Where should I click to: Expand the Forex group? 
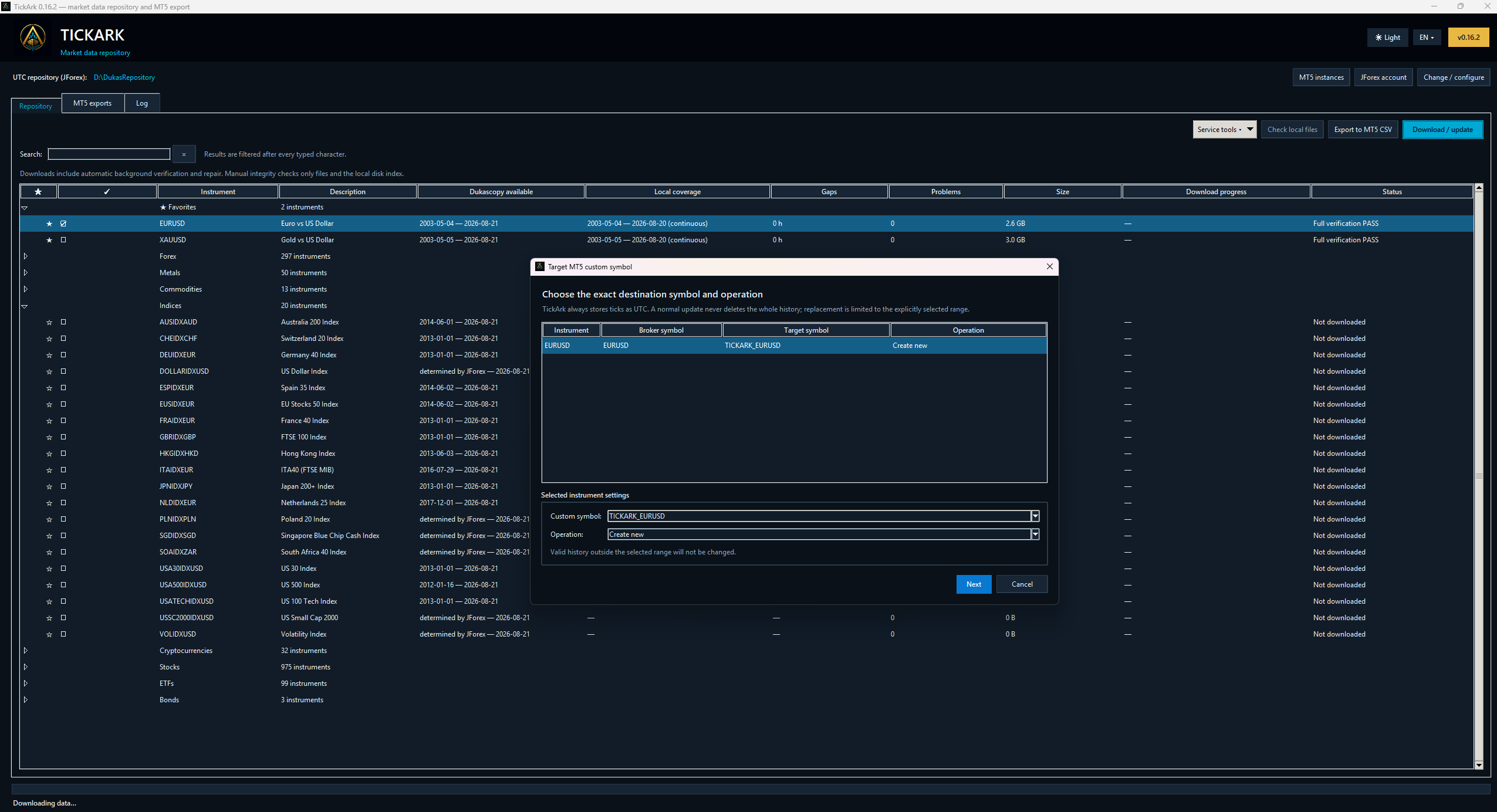25,256
